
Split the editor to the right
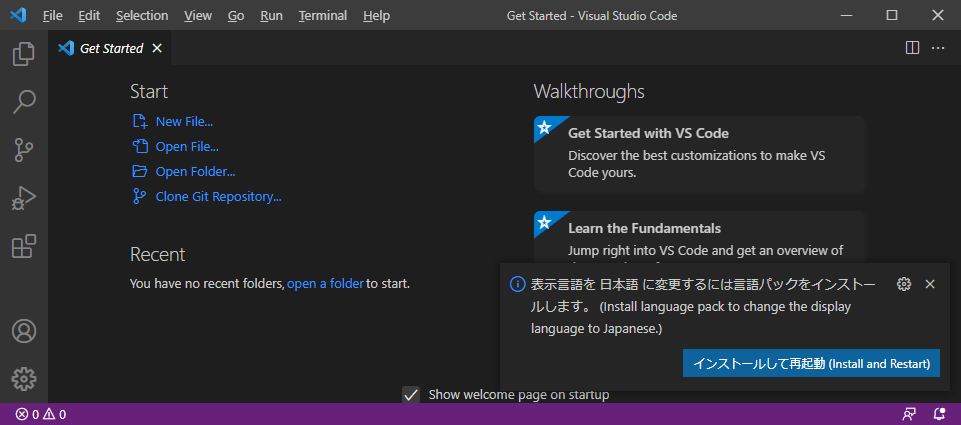coord(912,48)
